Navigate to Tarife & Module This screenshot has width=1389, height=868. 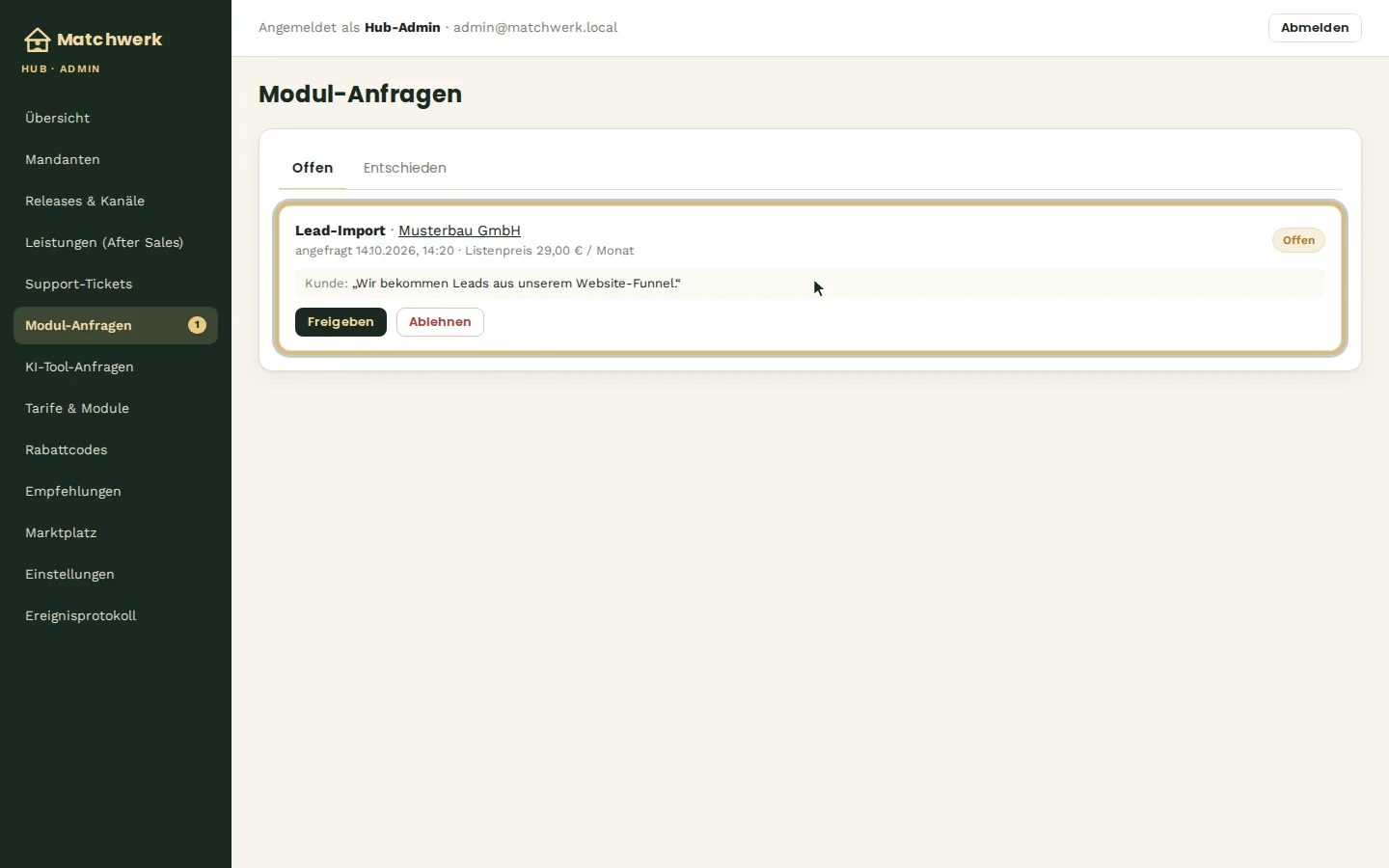point(116,408)
